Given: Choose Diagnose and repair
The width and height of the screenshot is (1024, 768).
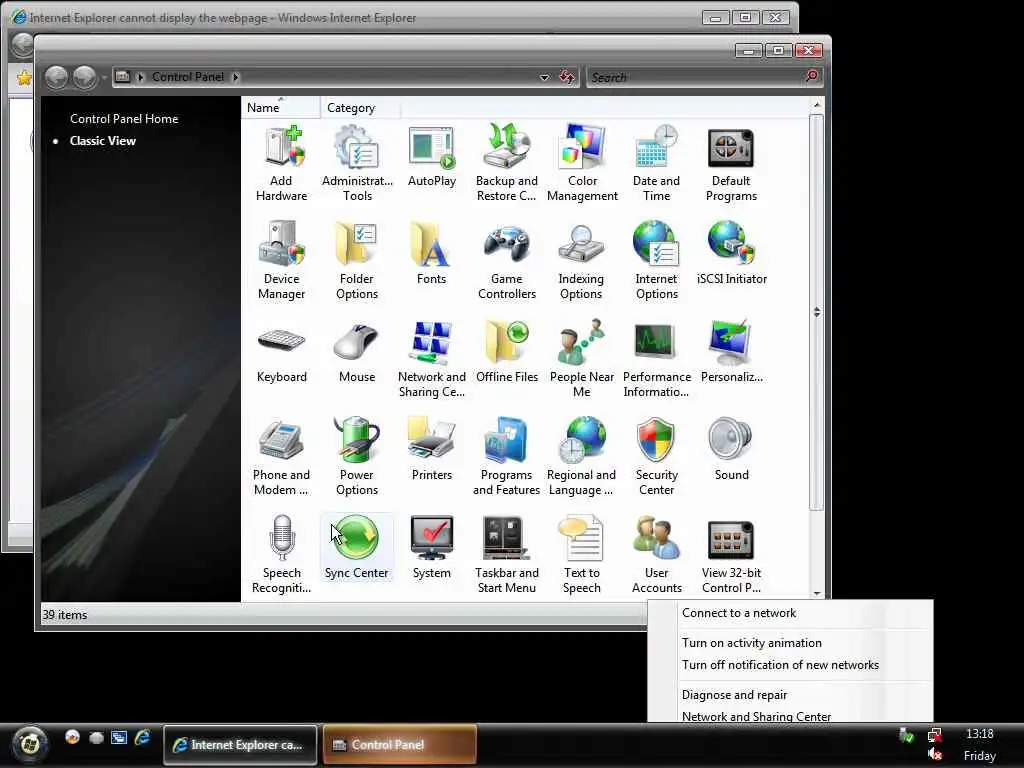Looking at the screenshot, I should (734, 695).
